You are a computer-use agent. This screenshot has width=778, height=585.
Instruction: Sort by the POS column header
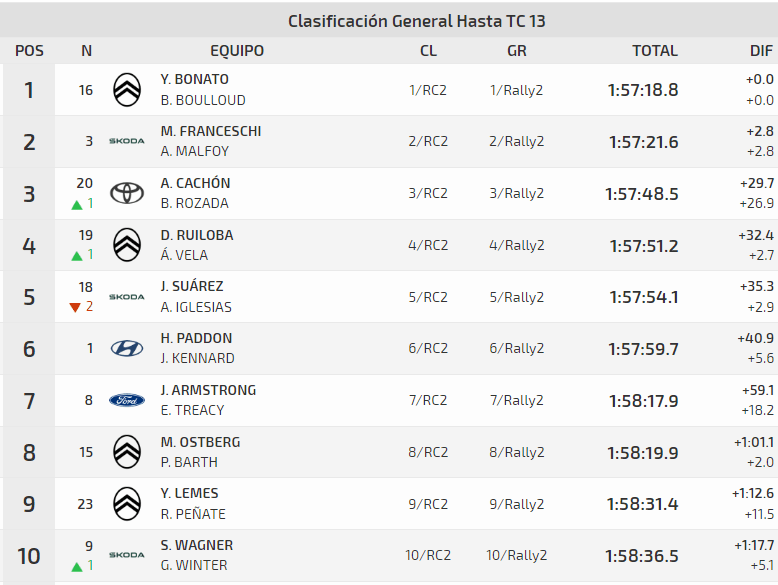tap(29, 51)
